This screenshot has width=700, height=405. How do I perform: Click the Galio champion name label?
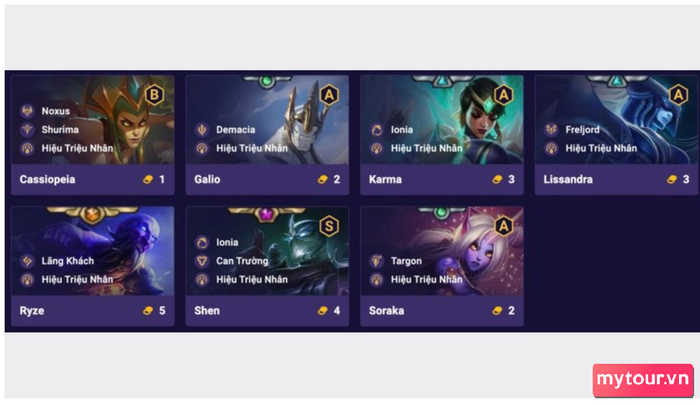207,179
